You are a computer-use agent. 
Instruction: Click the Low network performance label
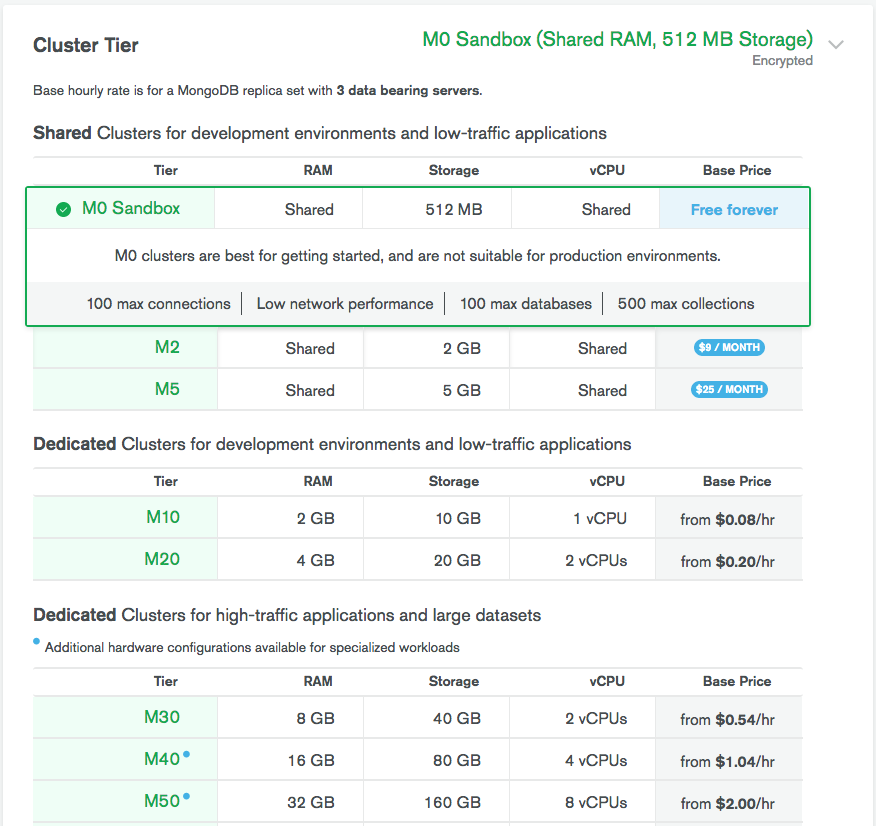click(345, 304)
